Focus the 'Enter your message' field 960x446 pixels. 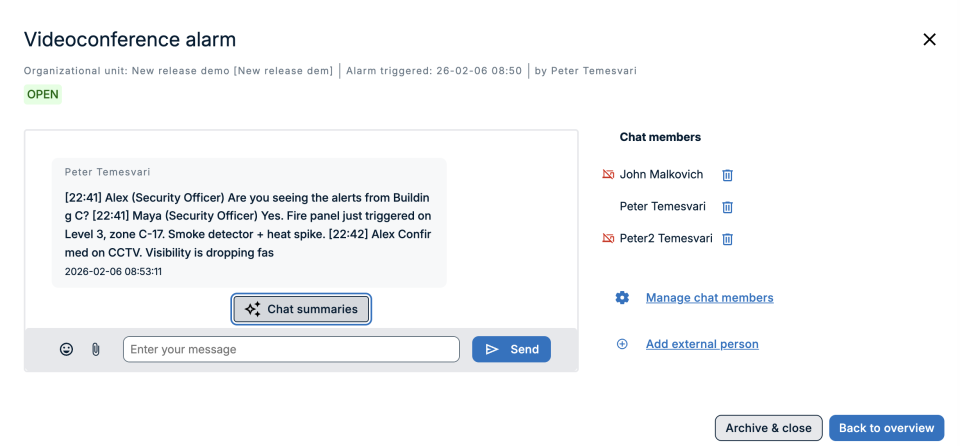291,349
